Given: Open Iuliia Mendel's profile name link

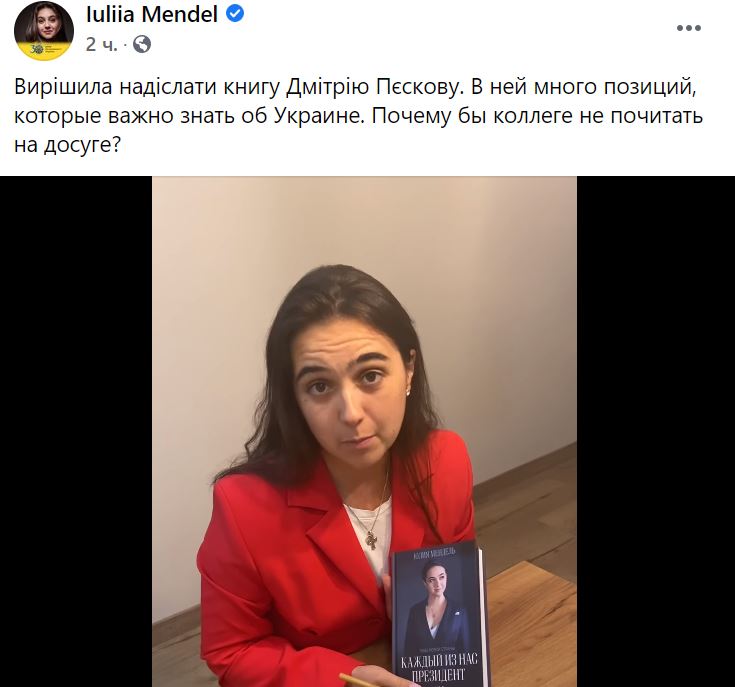Looking at the screenshot, I should (x=152, y=15).
